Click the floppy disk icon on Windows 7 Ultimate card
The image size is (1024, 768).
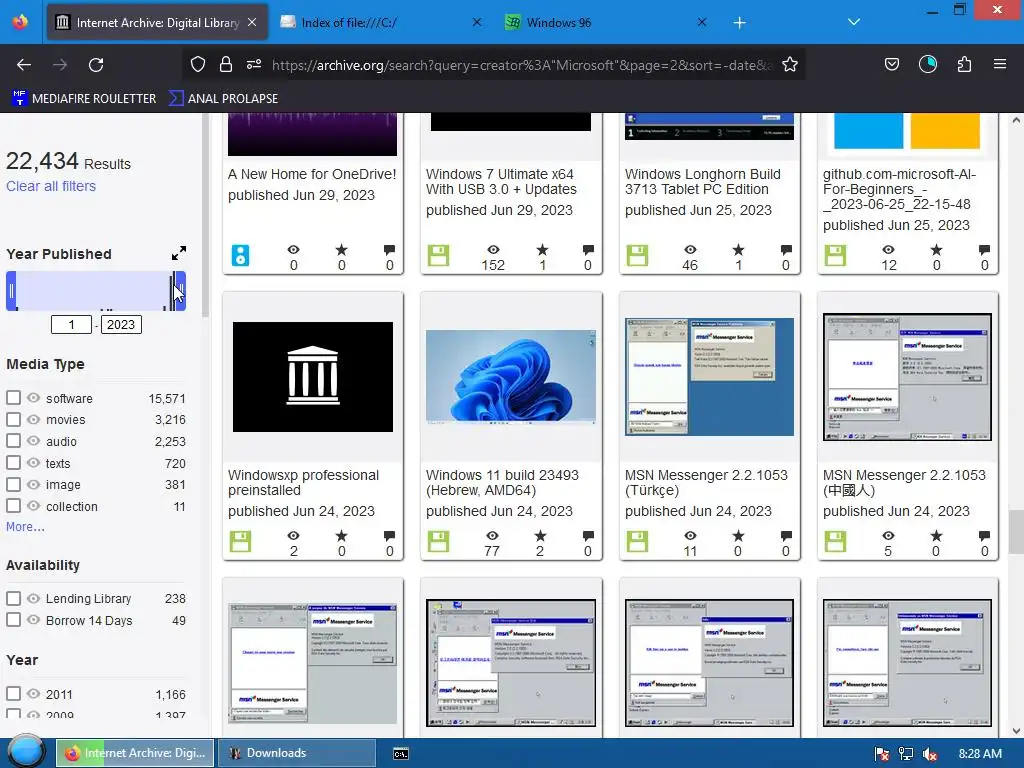438,255
